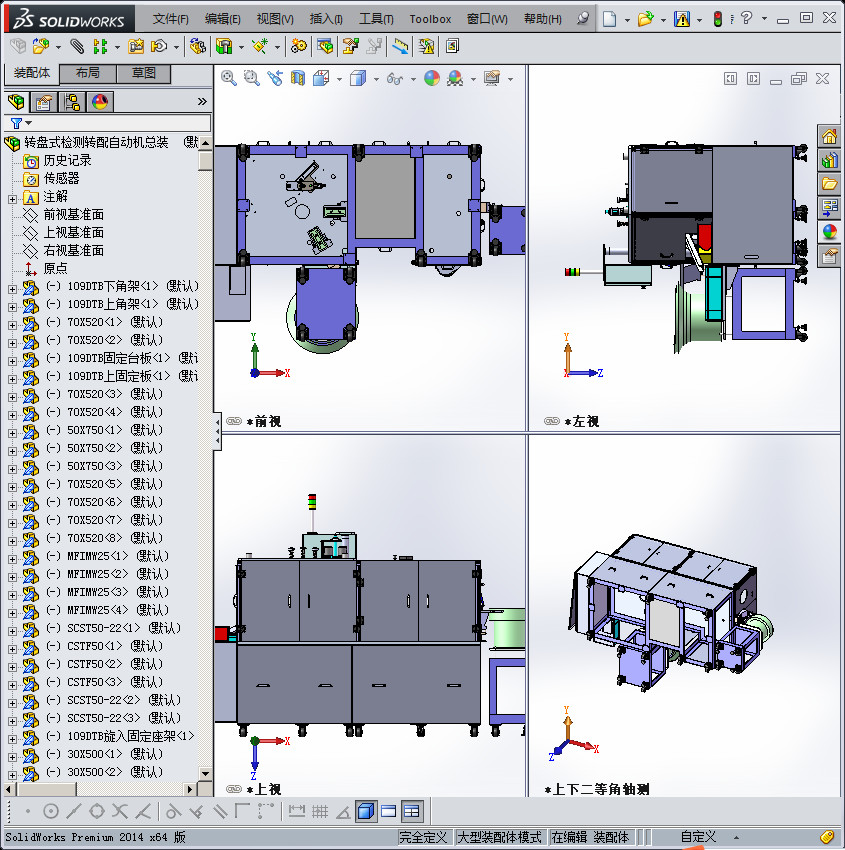Toggle the Two View horizontal viewport button

[389, 812]
